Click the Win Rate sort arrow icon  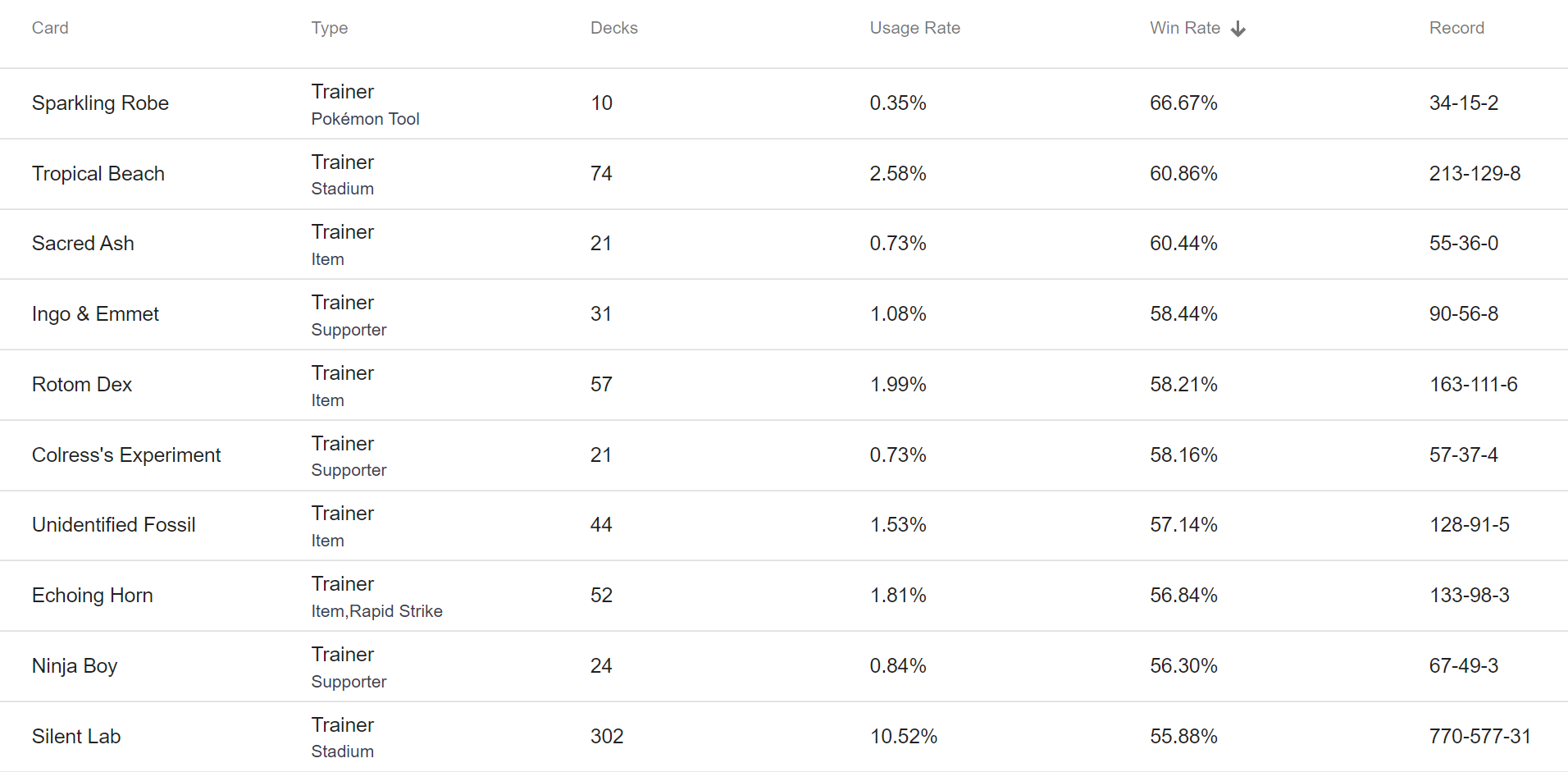[1238, 29]
